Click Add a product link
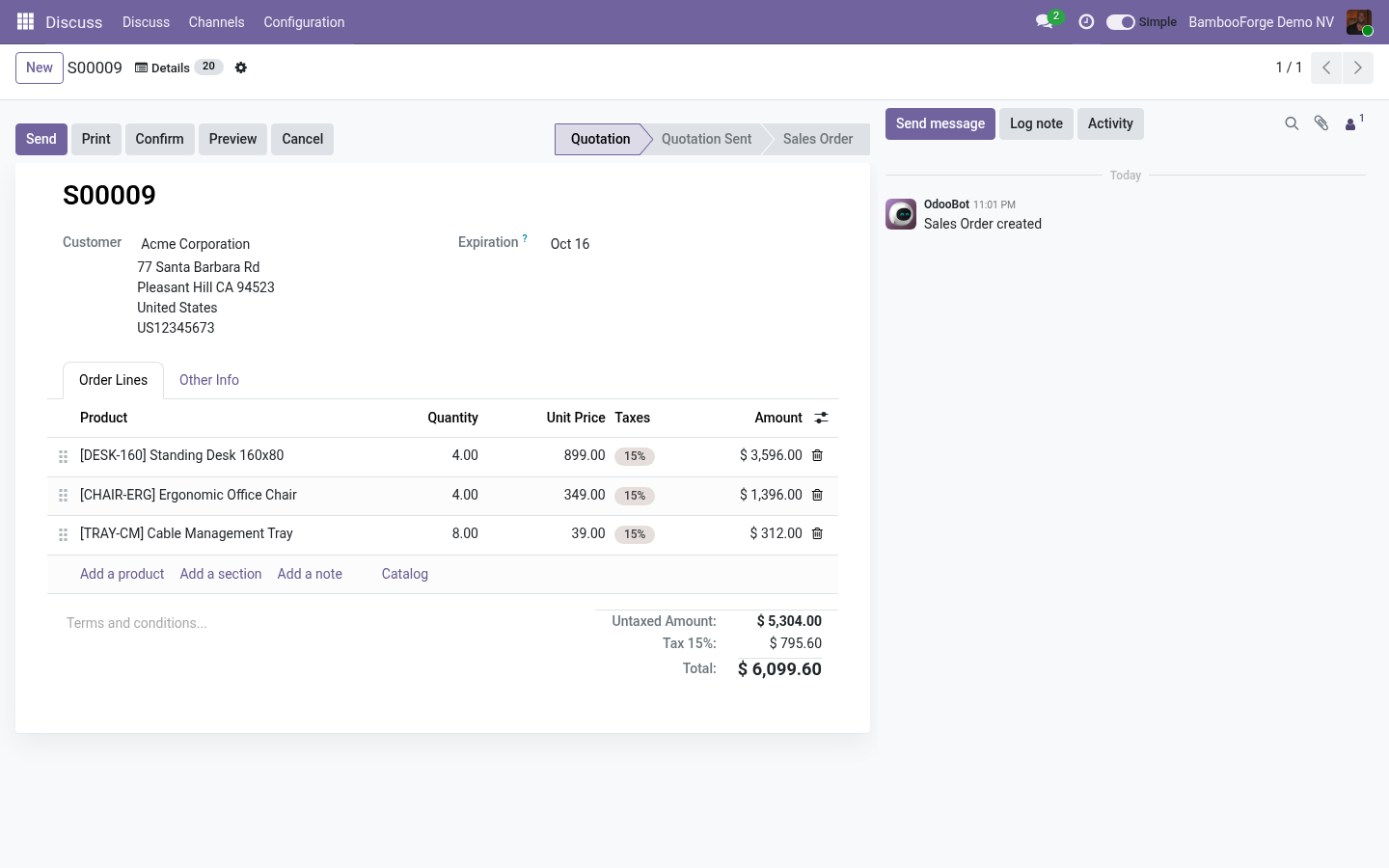Screen dimensions: 1389x868 (122, 574)
